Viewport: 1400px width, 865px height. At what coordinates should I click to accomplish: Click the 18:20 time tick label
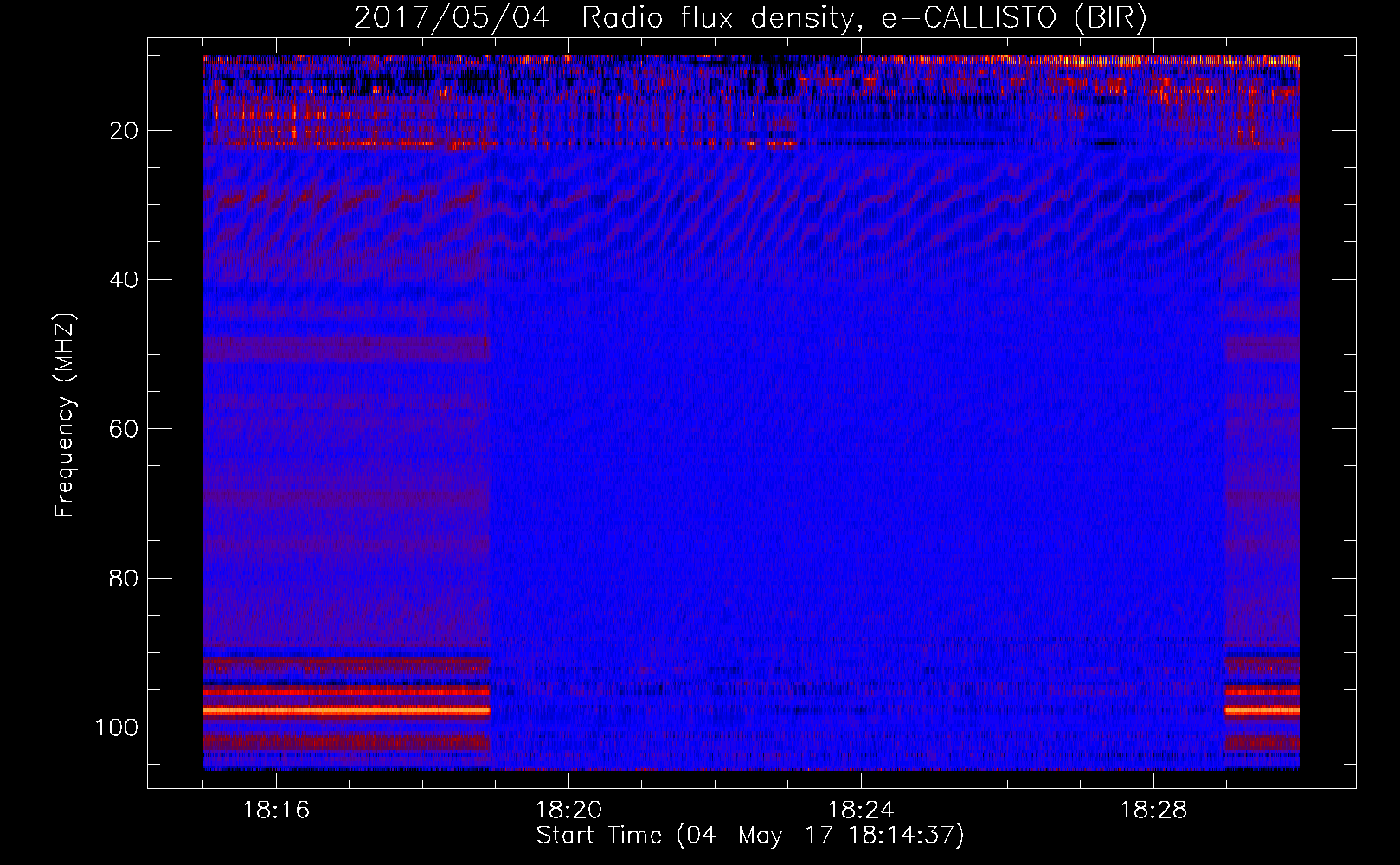(x=568, y=810)
